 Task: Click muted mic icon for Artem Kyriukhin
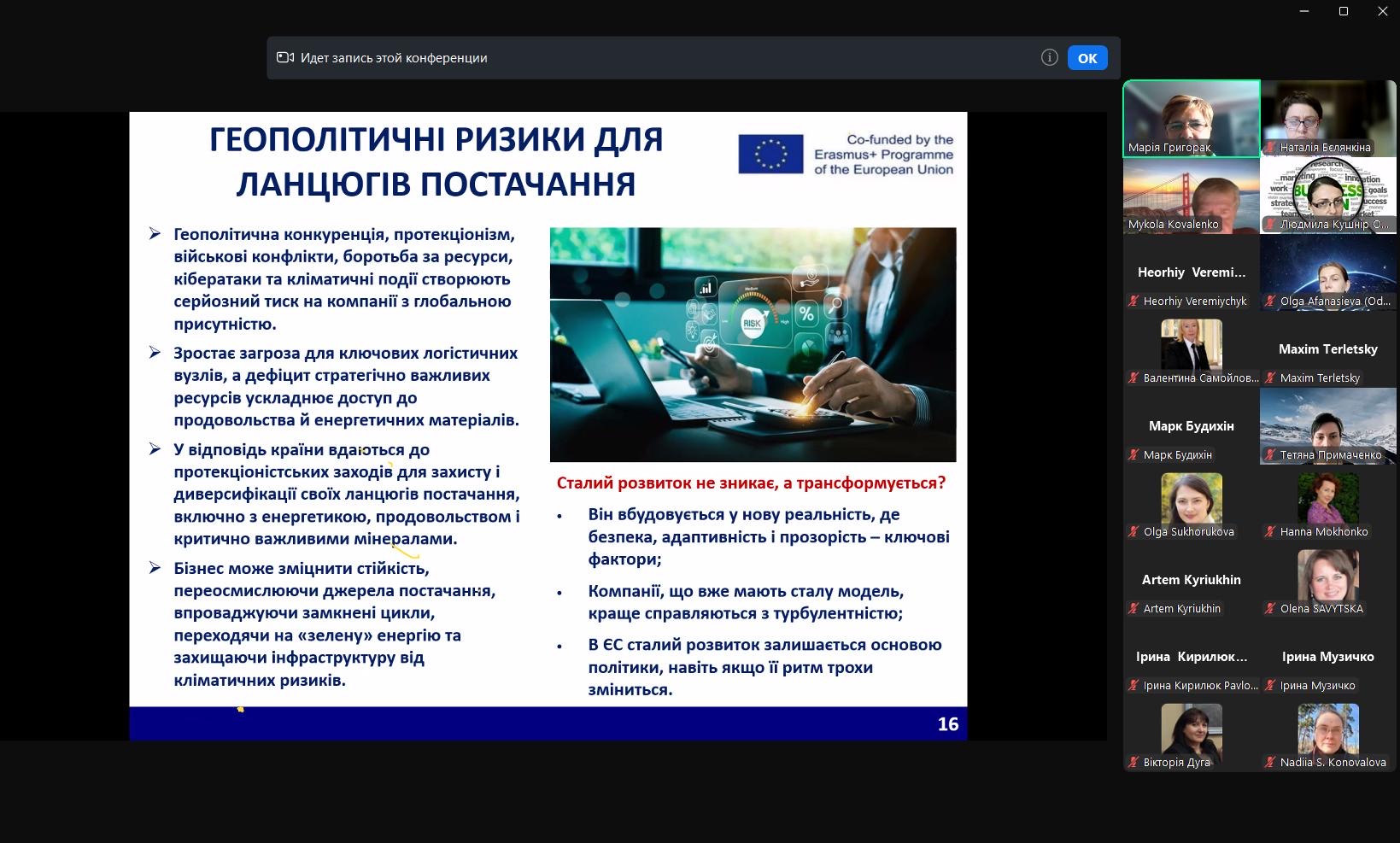tap(1133, 609)
